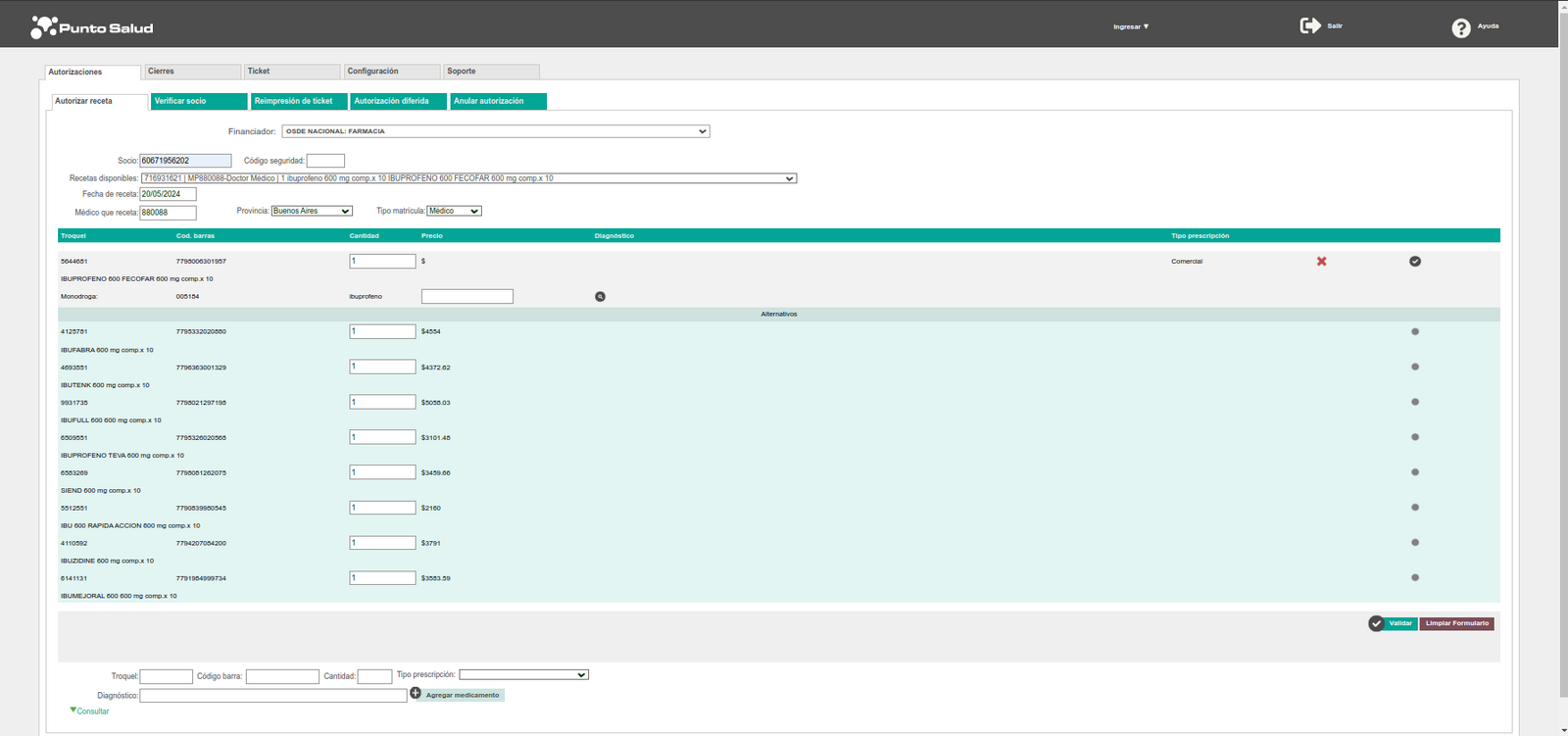Click the Alternativos section header
The width and height of the screenshot is (1568, 736).
coord(779,315)
